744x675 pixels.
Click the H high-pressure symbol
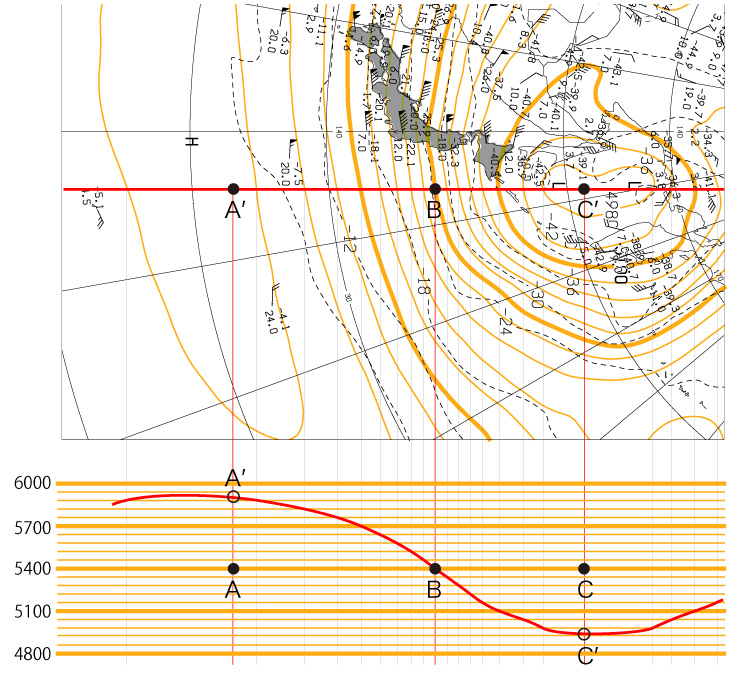coord(192,140)
